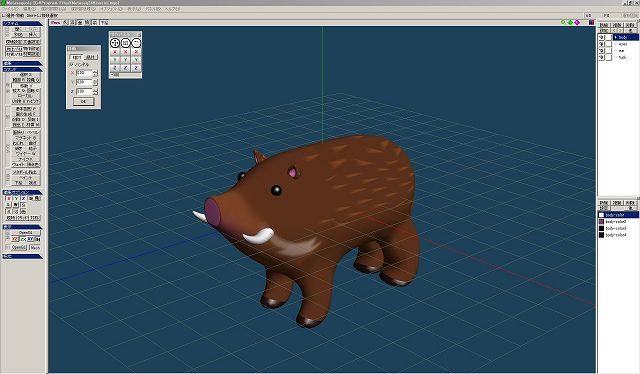Switch to first tab in numeric dialog
Image resolution: width=640 pixels, height=374 pixels.
(77, 57)
